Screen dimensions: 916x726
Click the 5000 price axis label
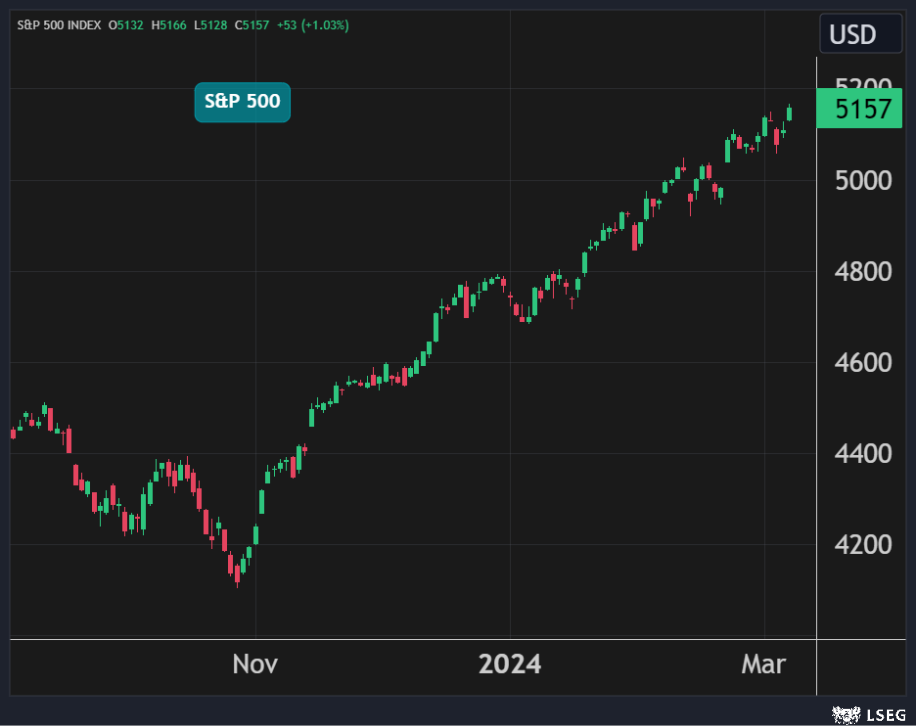pos(862,181)
